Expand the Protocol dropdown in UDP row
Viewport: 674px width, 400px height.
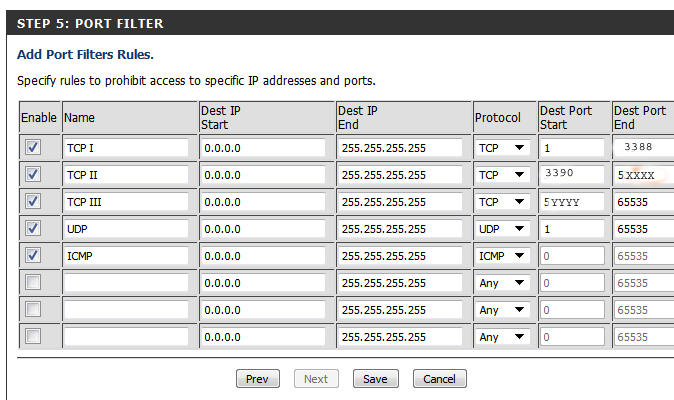click(x=502, y=229)
